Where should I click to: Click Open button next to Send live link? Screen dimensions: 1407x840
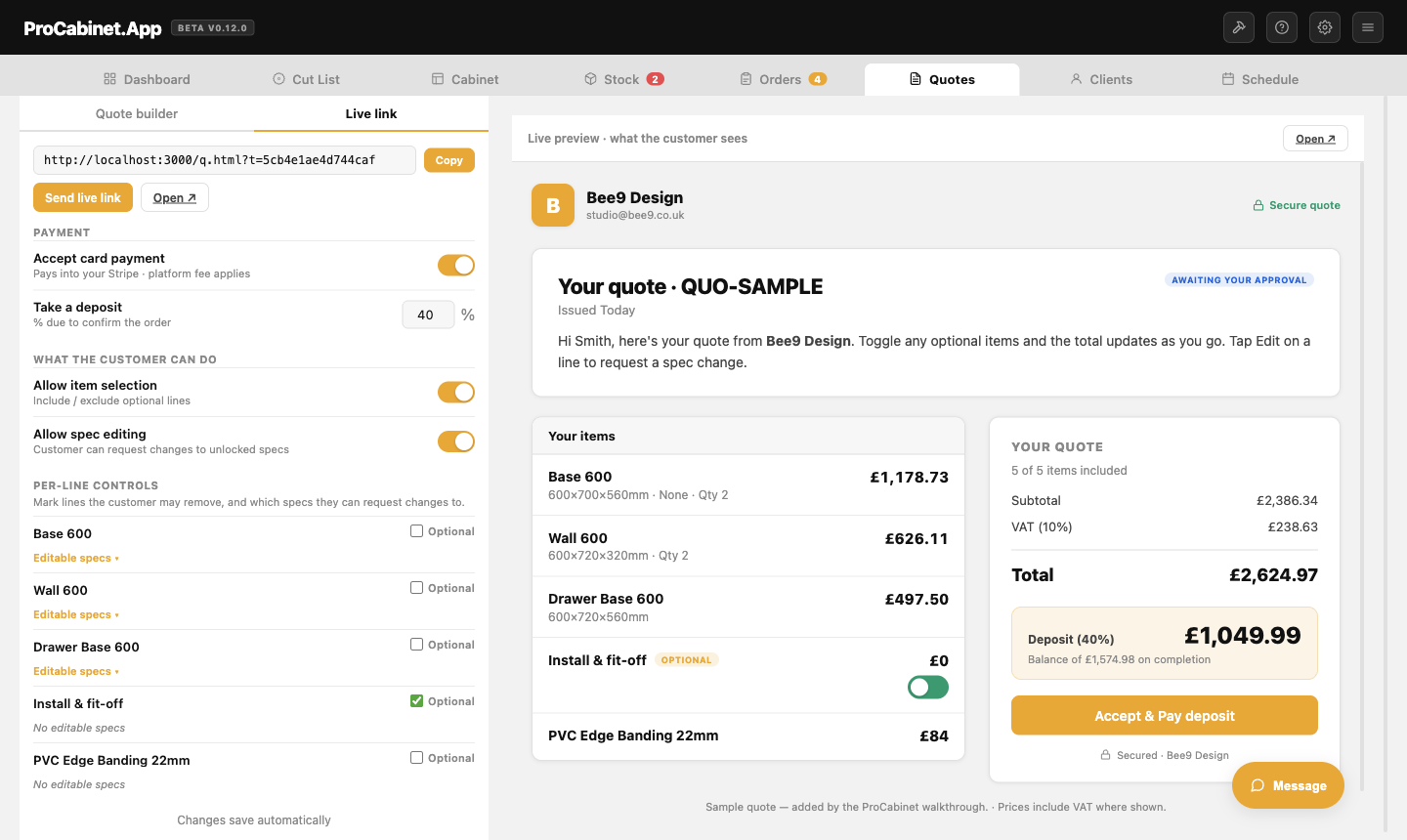(175, 197)
